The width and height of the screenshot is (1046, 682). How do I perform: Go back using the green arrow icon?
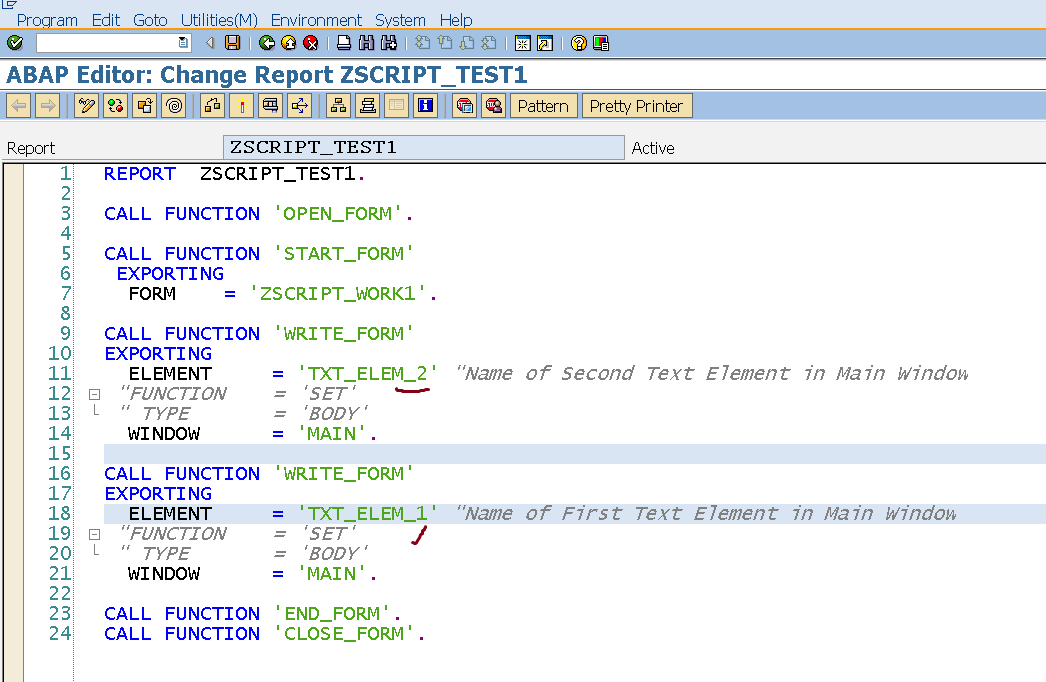click(x=267, y=43)
